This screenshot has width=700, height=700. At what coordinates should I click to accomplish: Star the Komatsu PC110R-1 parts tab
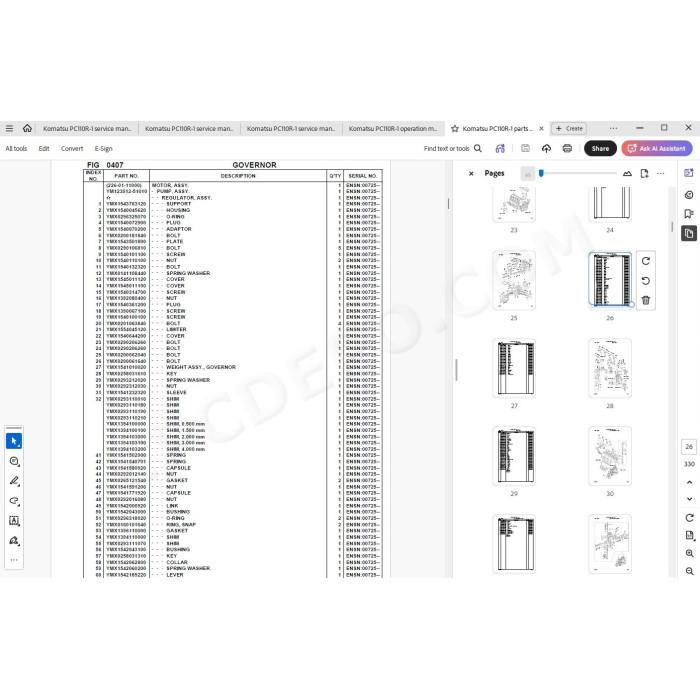point(454,129)
